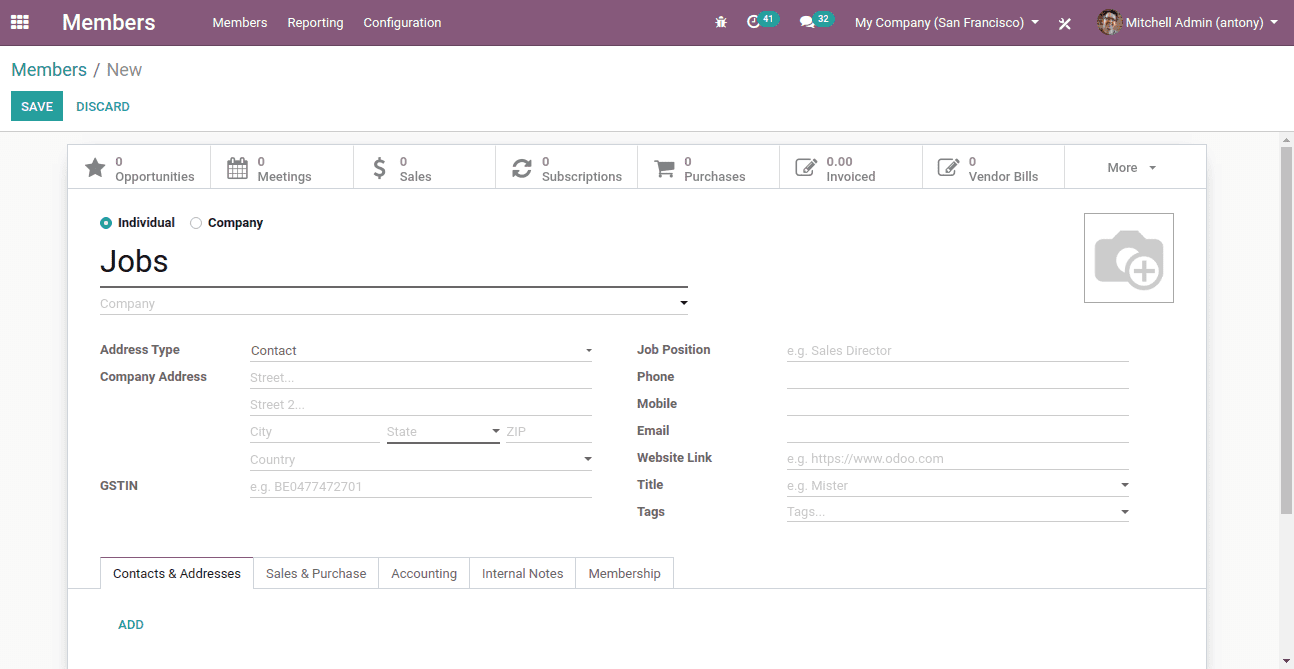Click the vertical page scrollbar
Viewport: 1294px width, 669px height.
click(1287, 330)
